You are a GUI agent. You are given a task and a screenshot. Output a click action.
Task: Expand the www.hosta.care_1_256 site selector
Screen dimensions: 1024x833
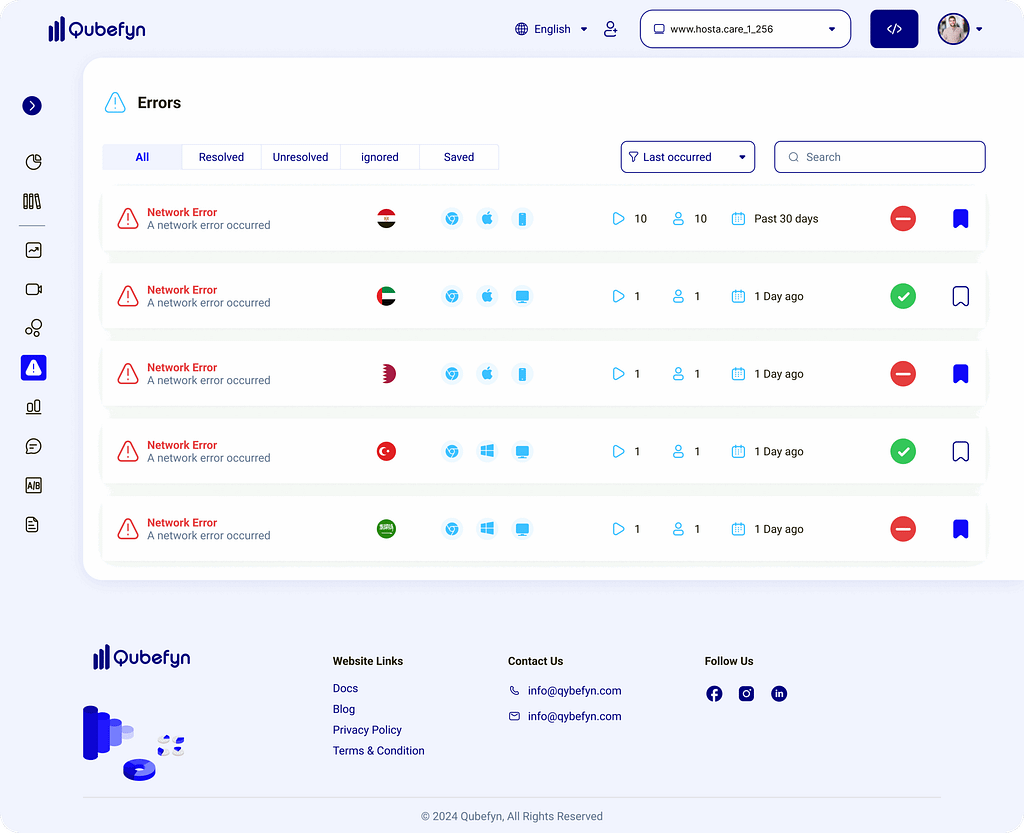(x=745, y=29)
